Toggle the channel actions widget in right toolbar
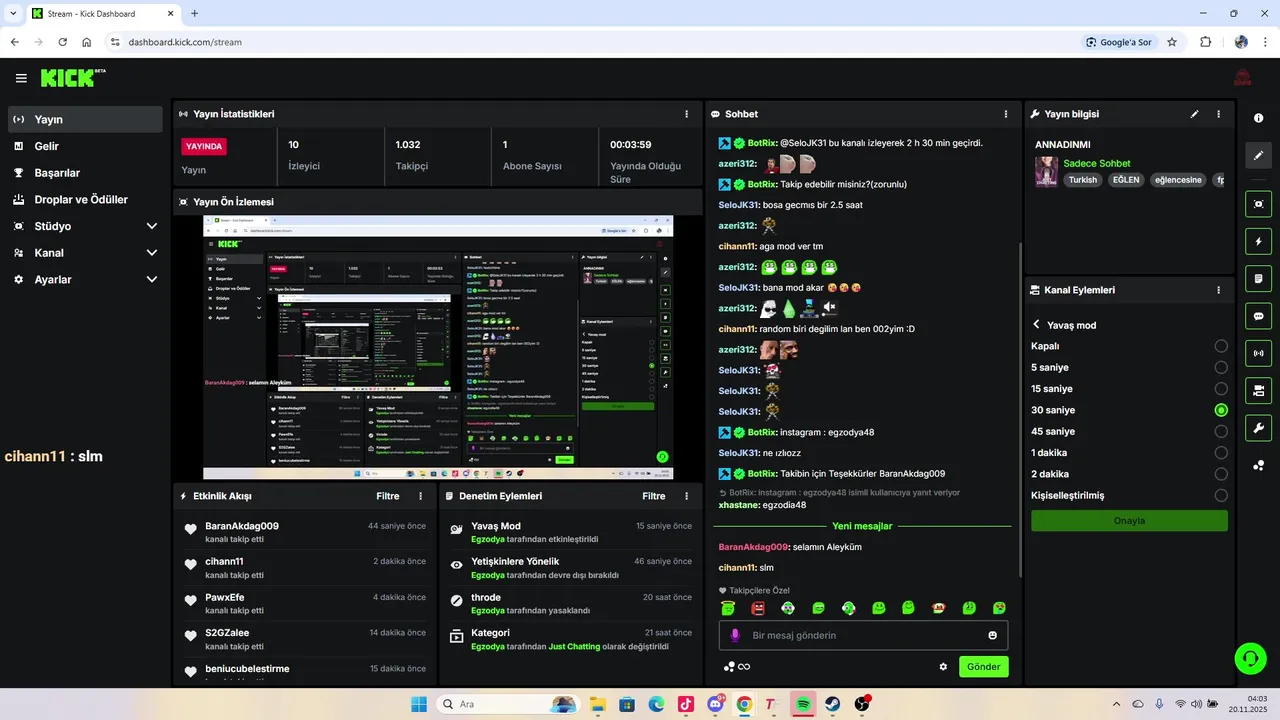The image size is (1280, 720). pyautogui.click(x=1258, y=390)
